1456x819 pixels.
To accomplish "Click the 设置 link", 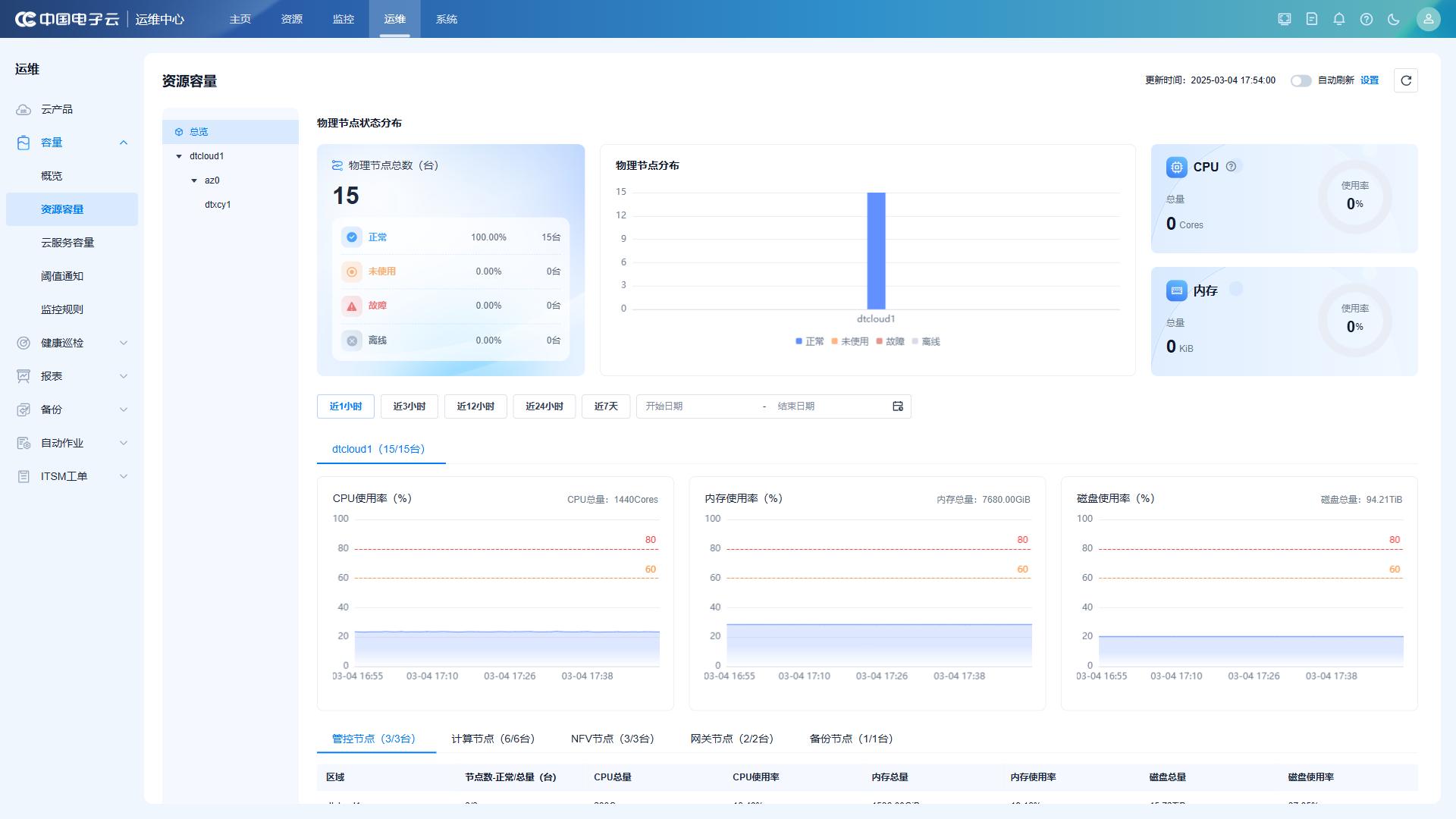I will (x=1370, y=80).
